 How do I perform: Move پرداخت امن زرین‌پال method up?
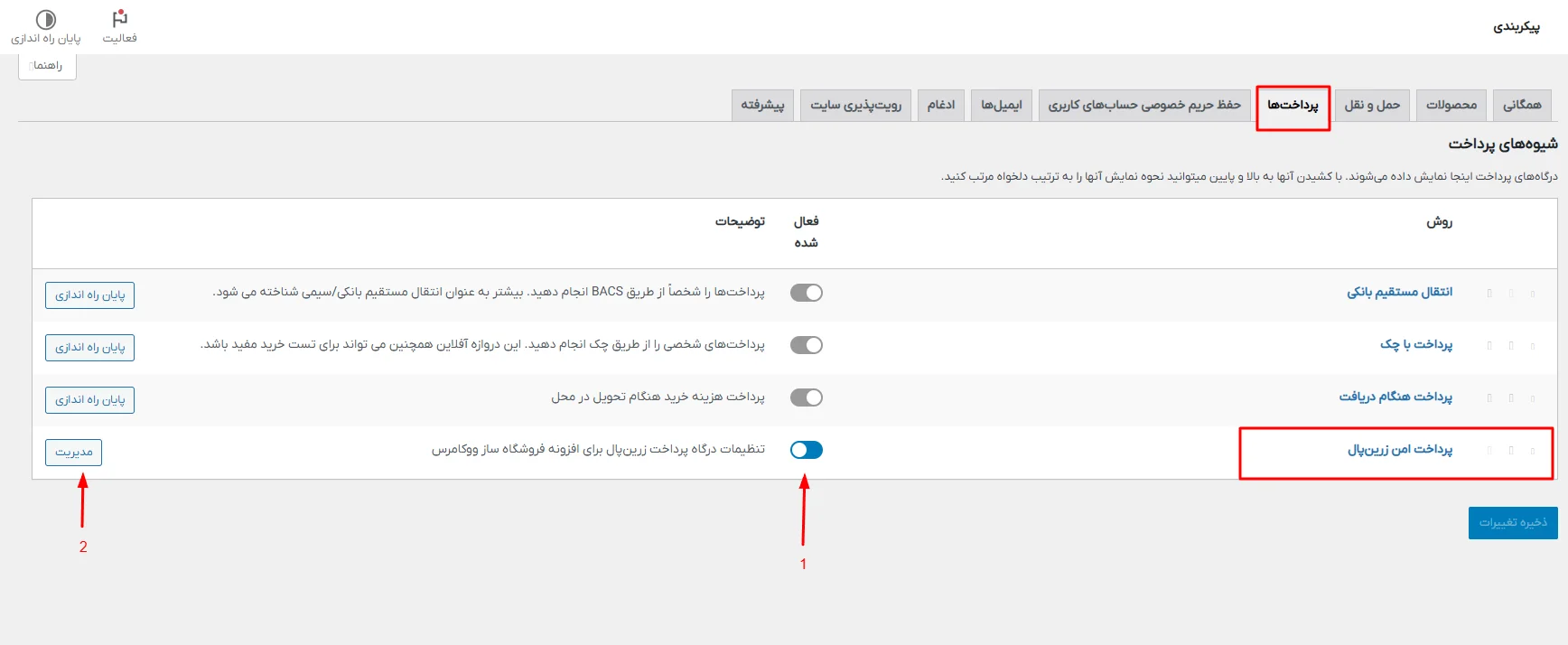[x=1511, y=450]
